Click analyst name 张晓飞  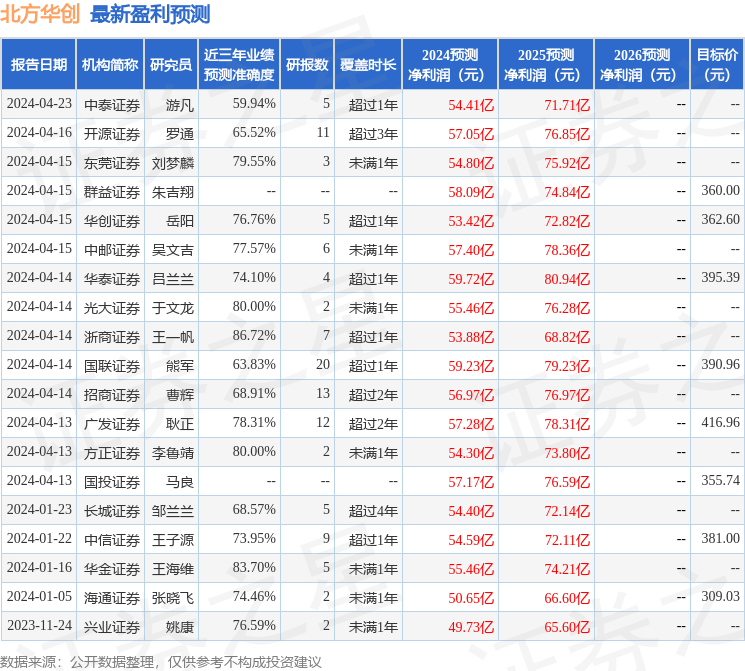pos(173,597)
